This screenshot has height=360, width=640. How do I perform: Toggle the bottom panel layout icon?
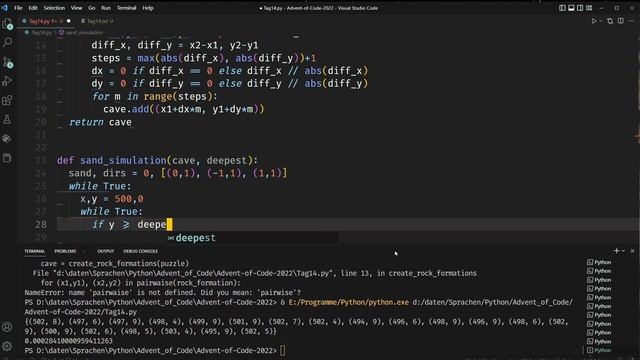coord(571,8)
